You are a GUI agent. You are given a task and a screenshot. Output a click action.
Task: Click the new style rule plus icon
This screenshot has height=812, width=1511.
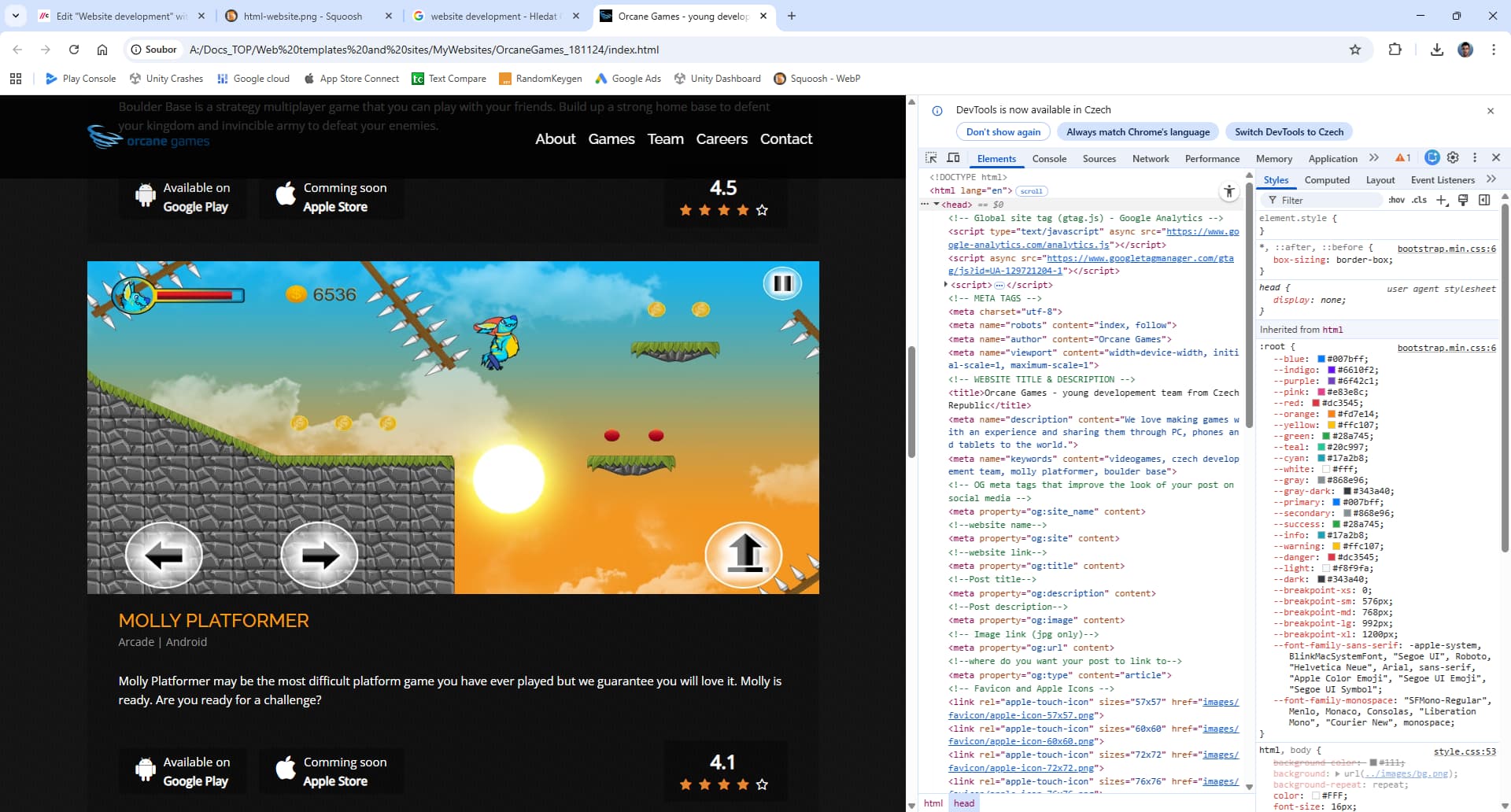click(x=1442, y=200)
